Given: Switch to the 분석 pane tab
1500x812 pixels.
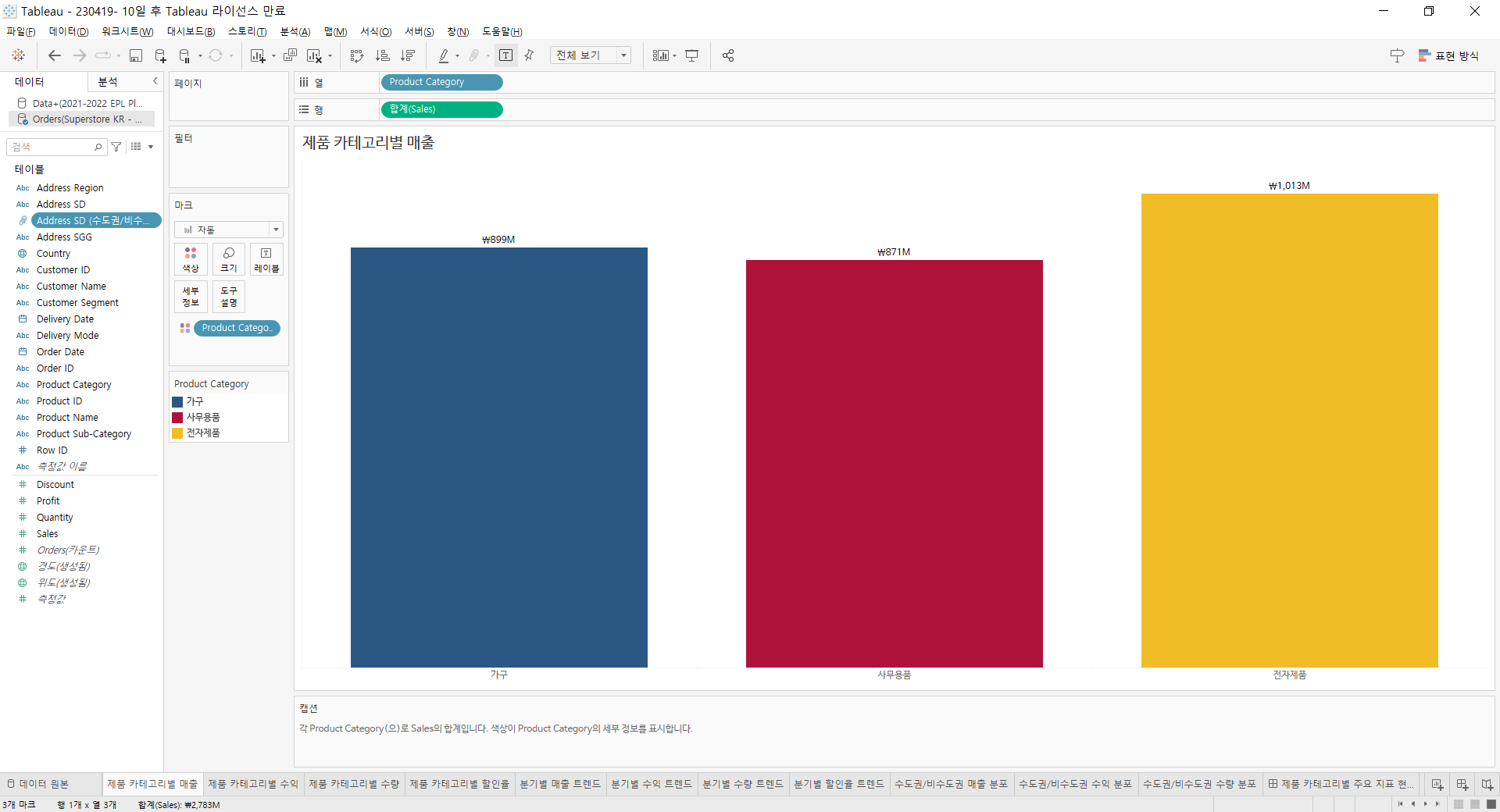Looking at the screenshot, I should [108, 82].
